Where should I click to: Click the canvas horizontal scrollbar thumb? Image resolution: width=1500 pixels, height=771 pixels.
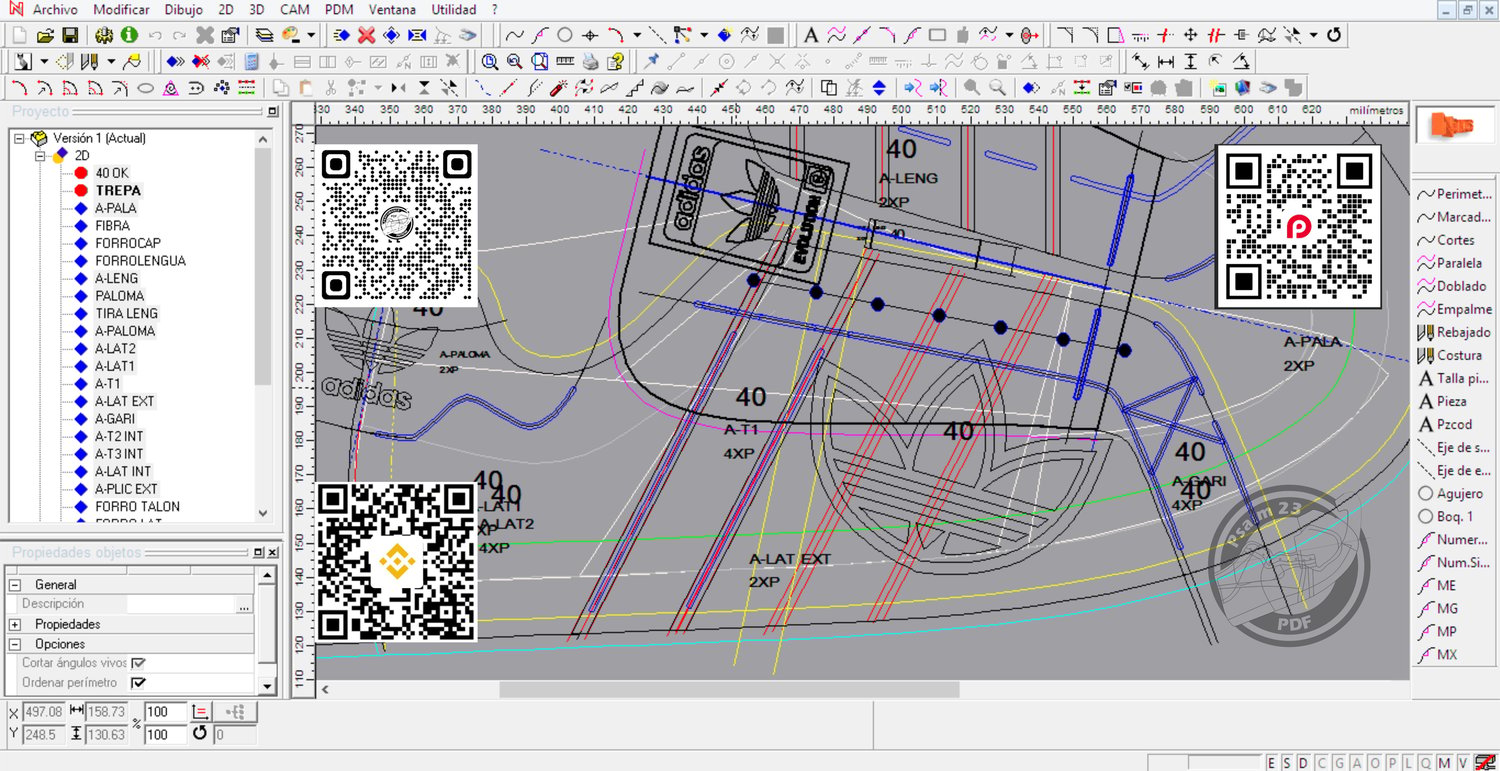click(729, 689)
